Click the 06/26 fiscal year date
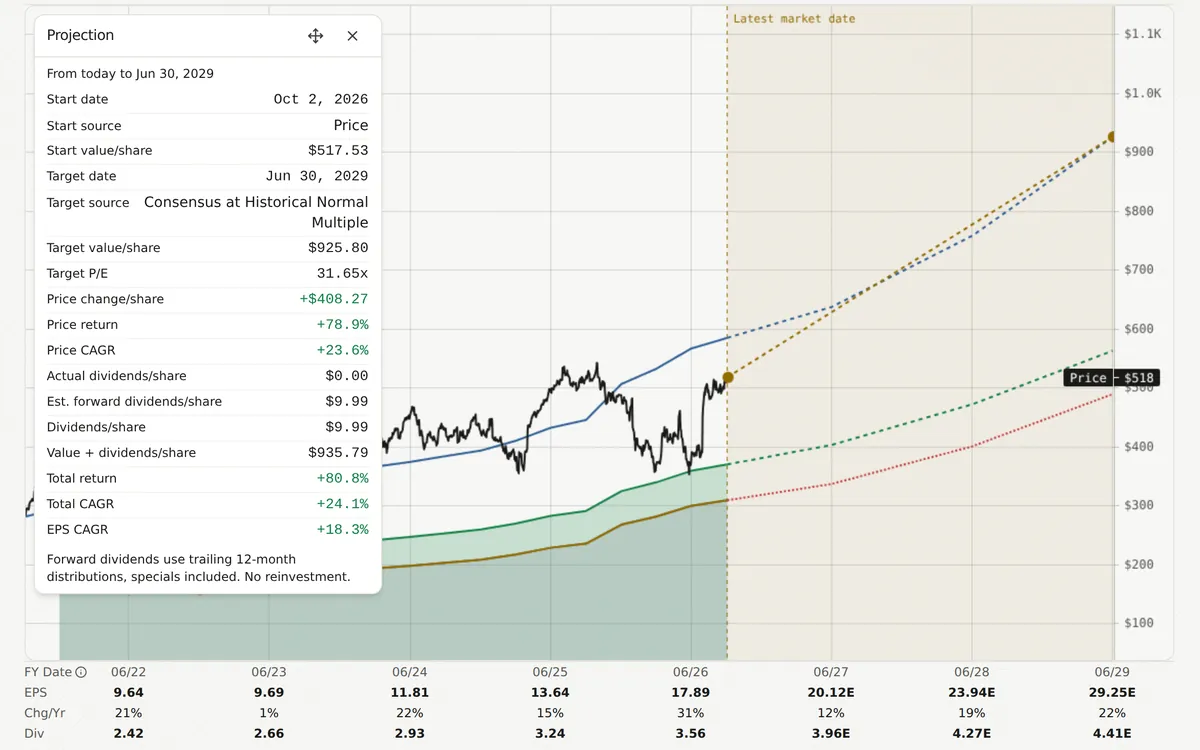The width and height of the screenshot is (1200, 750). coord(691,672)
